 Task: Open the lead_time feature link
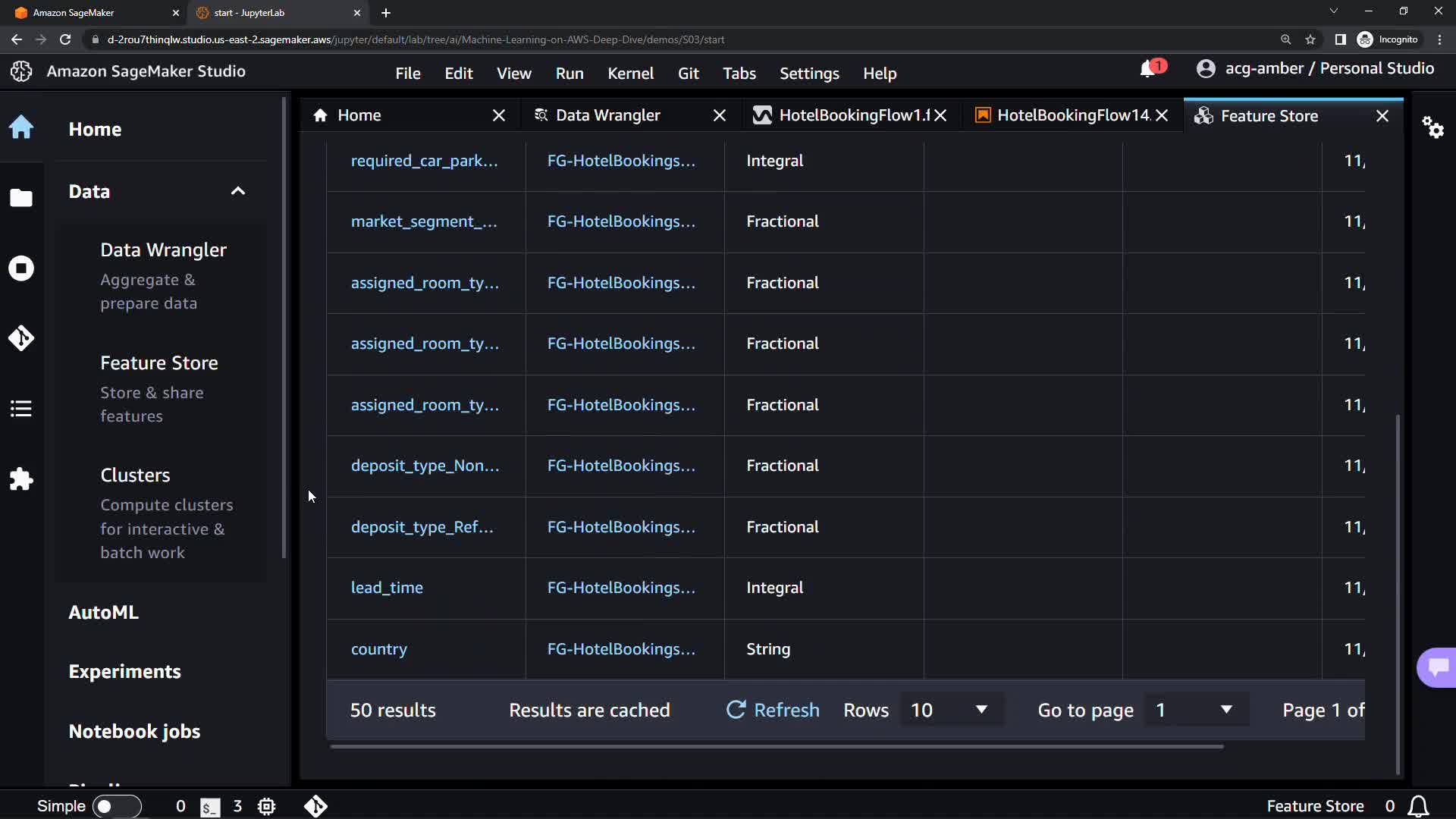point(387,588)
